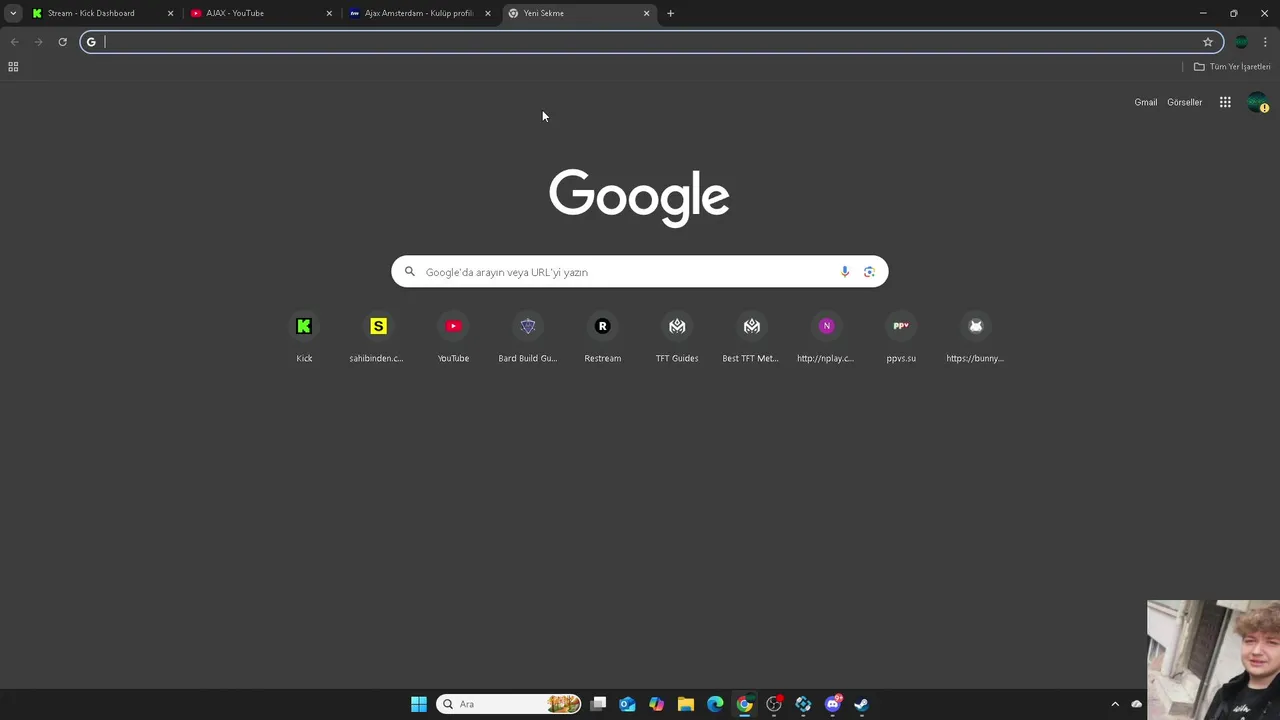Open Outlook from the taskbar
This screenshot has width=1280, height=720.
(x=627, y=704)
